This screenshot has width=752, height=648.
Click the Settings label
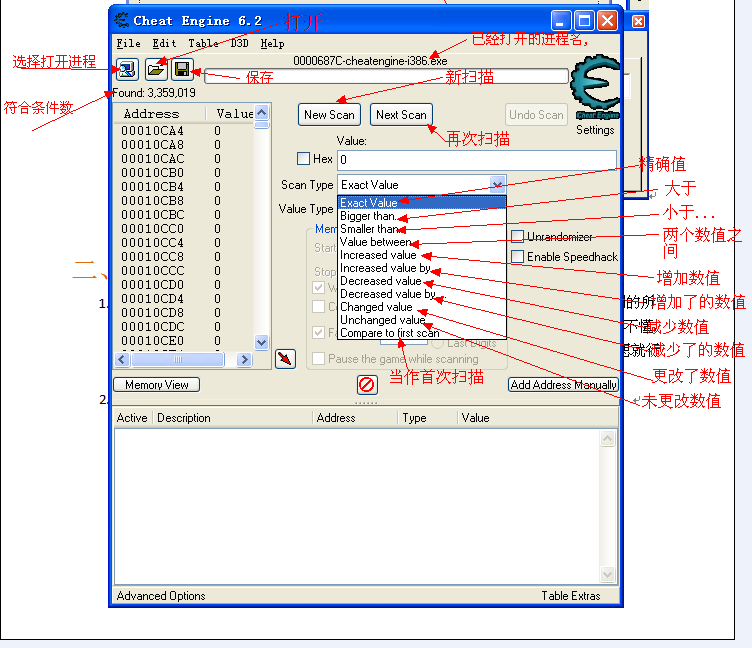(595, 130)
